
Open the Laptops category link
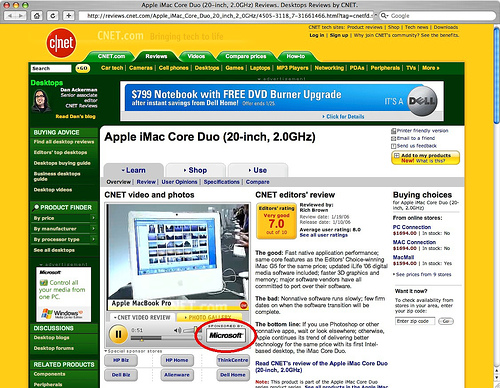pos(260,68)
